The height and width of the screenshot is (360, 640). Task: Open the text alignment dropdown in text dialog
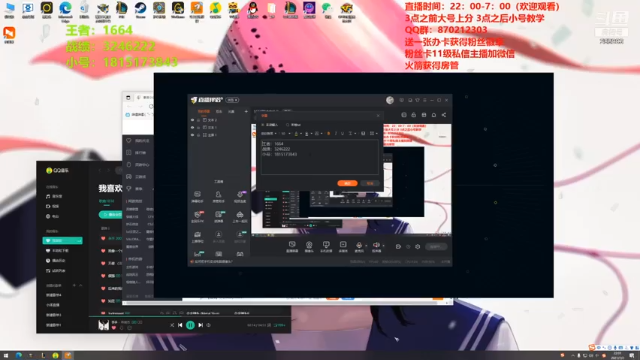click(x=352, y=133)
